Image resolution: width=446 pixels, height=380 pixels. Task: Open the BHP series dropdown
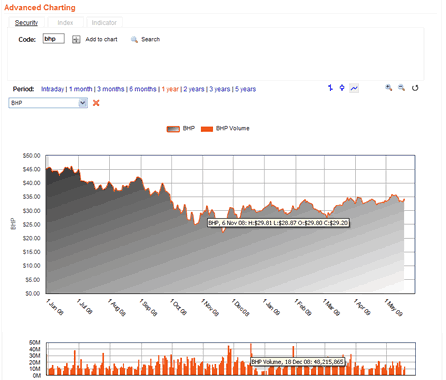(x=48, y=103)
